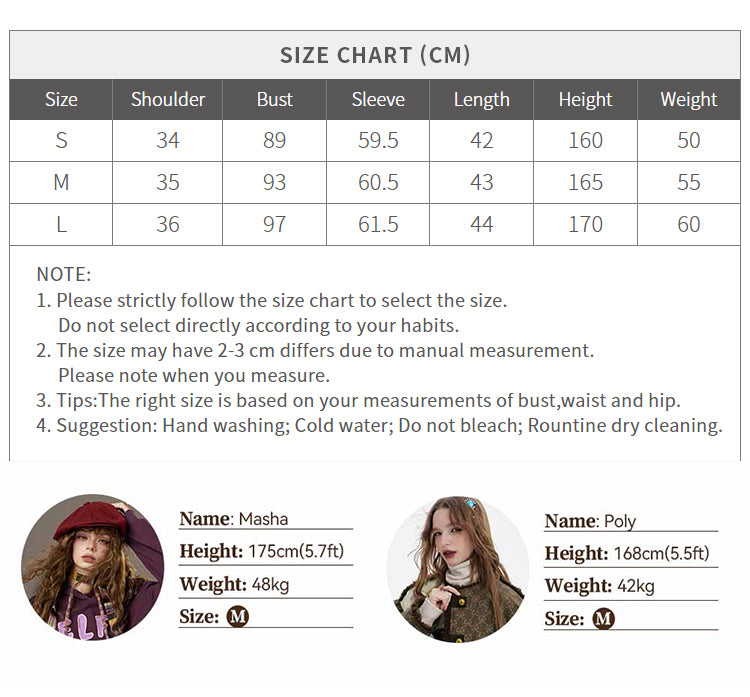Screen dimensions: 750x697
Task: Click the 89 bust value for size S
Action: 274,141
